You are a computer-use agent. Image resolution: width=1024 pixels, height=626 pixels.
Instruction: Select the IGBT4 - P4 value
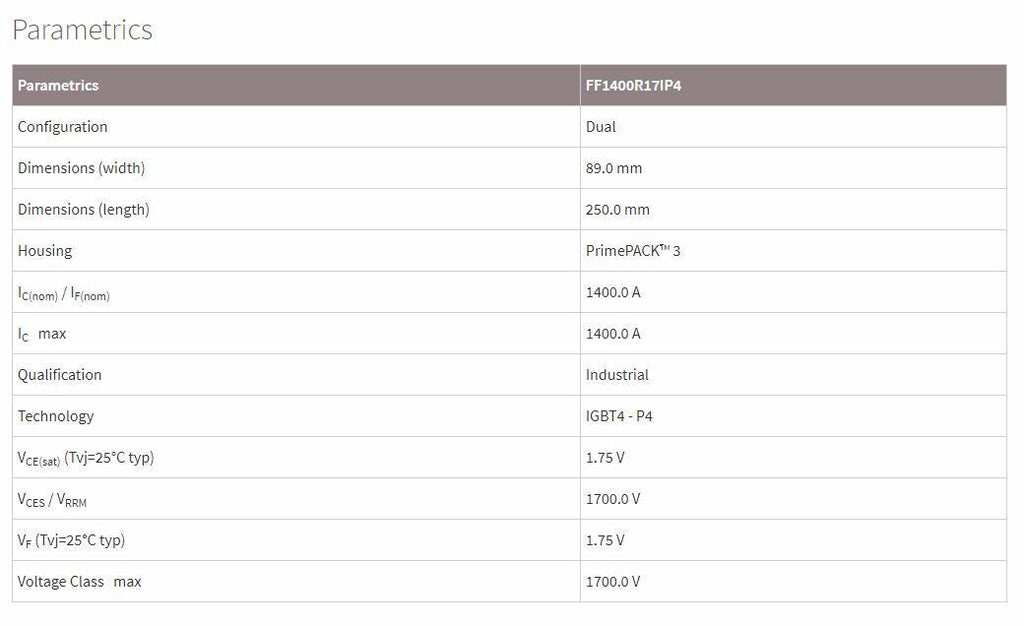pyautogui.click(x=619, y=416)
